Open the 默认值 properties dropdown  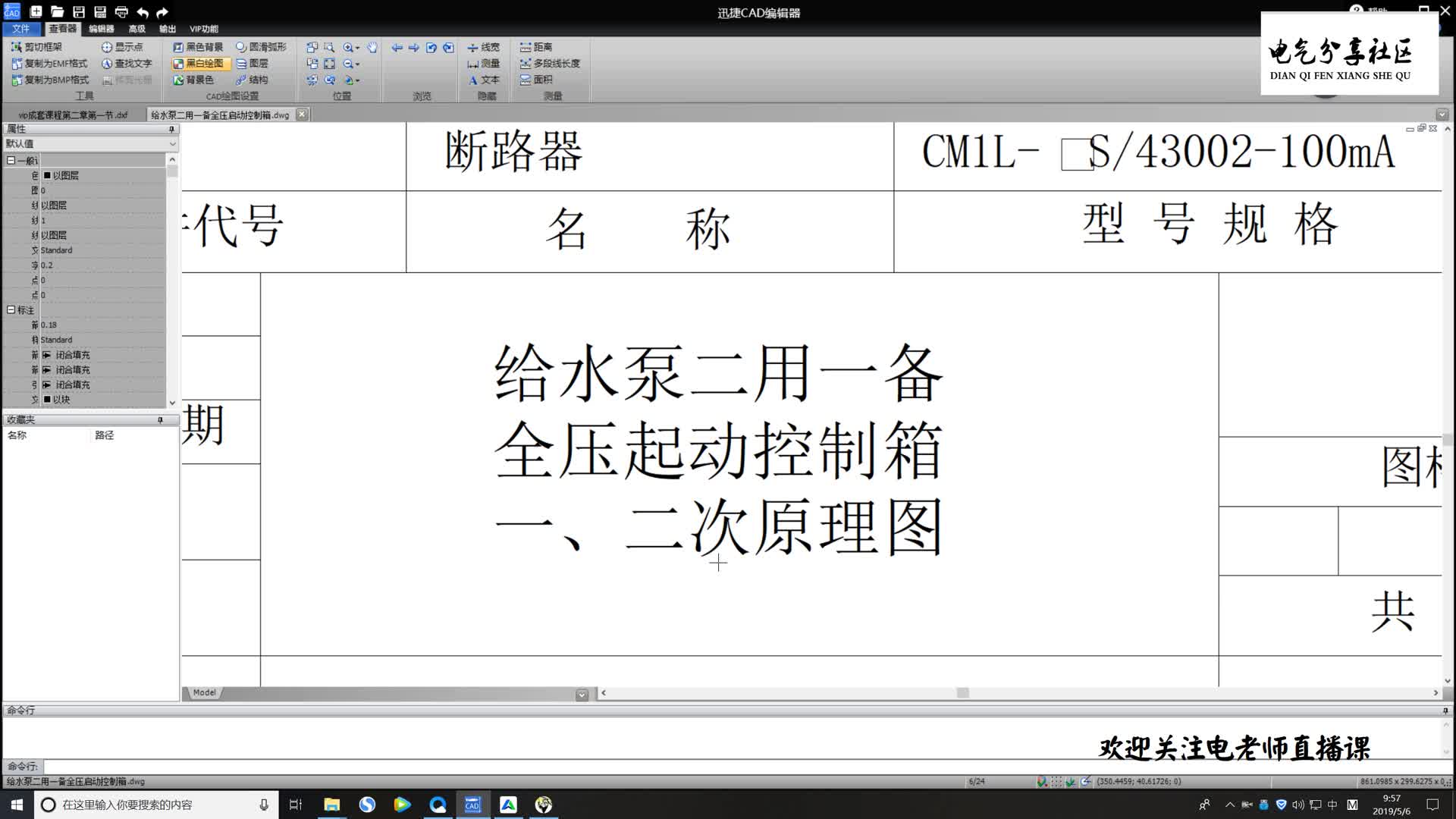point(90,144)
